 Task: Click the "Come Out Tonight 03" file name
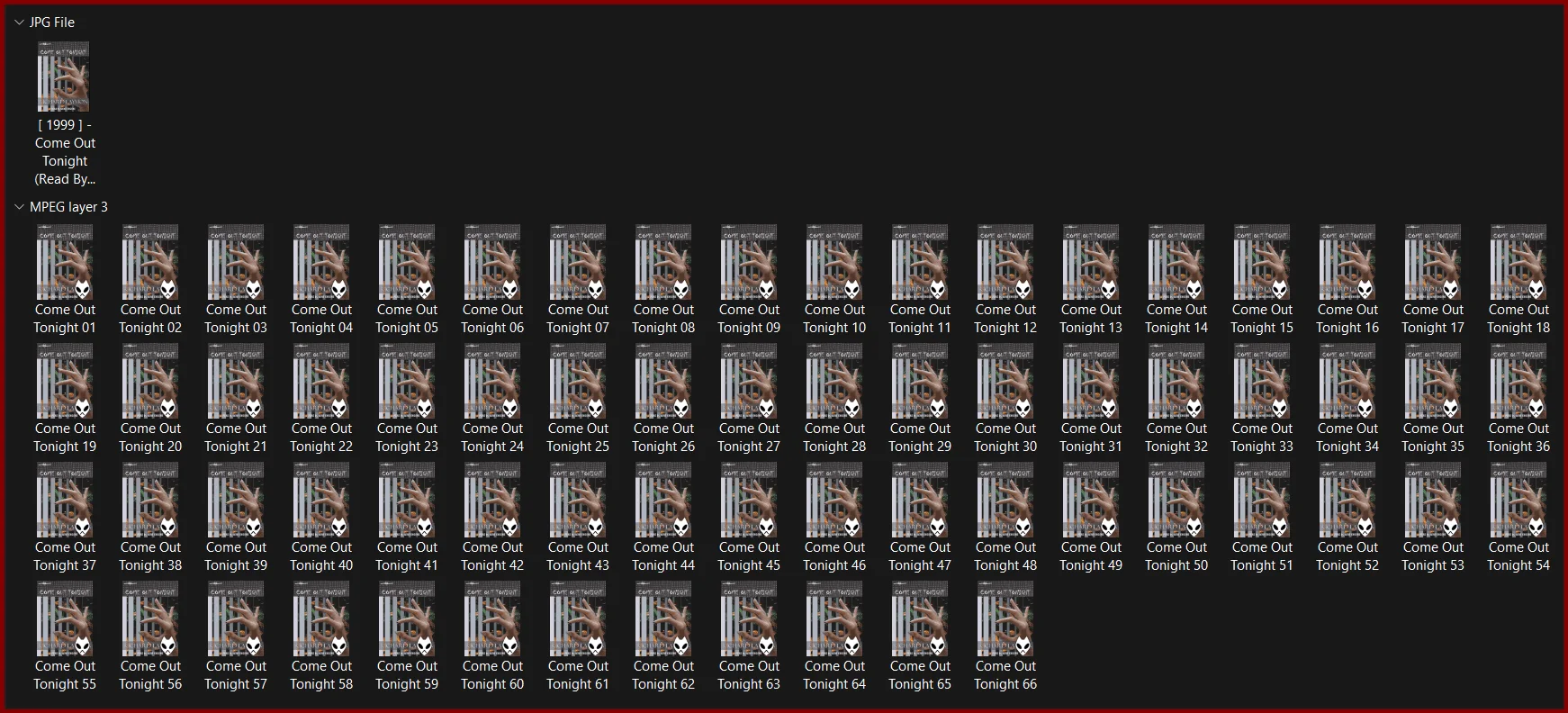tap(236, 319)
